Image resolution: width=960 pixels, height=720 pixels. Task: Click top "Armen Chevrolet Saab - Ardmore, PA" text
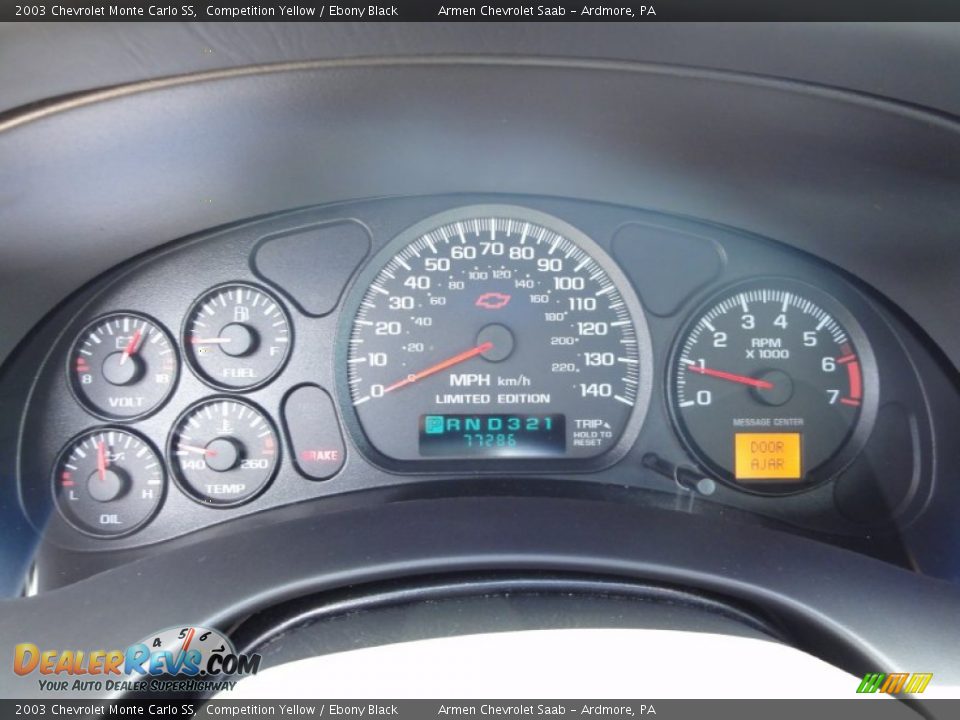546,11
